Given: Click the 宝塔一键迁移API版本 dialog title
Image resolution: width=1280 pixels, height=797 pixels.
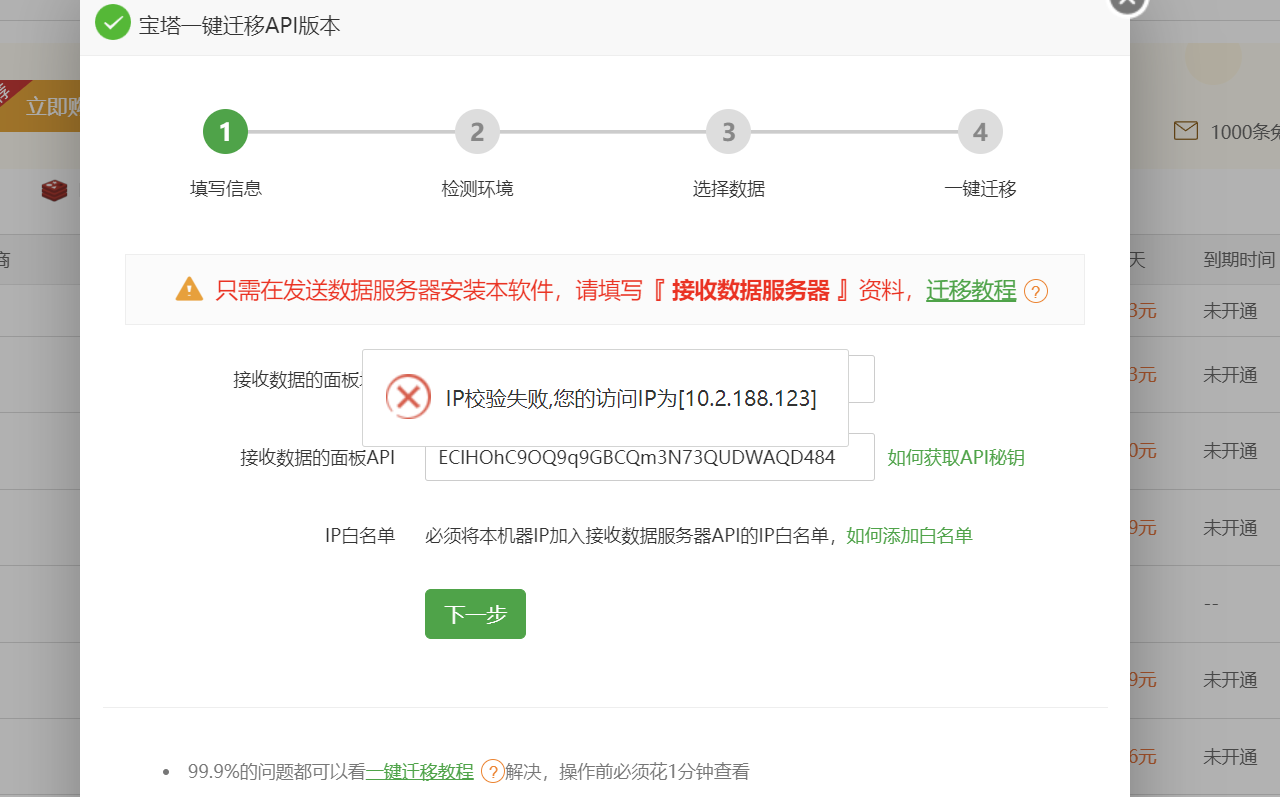Looking at the screenshot, I should point(240,26).
